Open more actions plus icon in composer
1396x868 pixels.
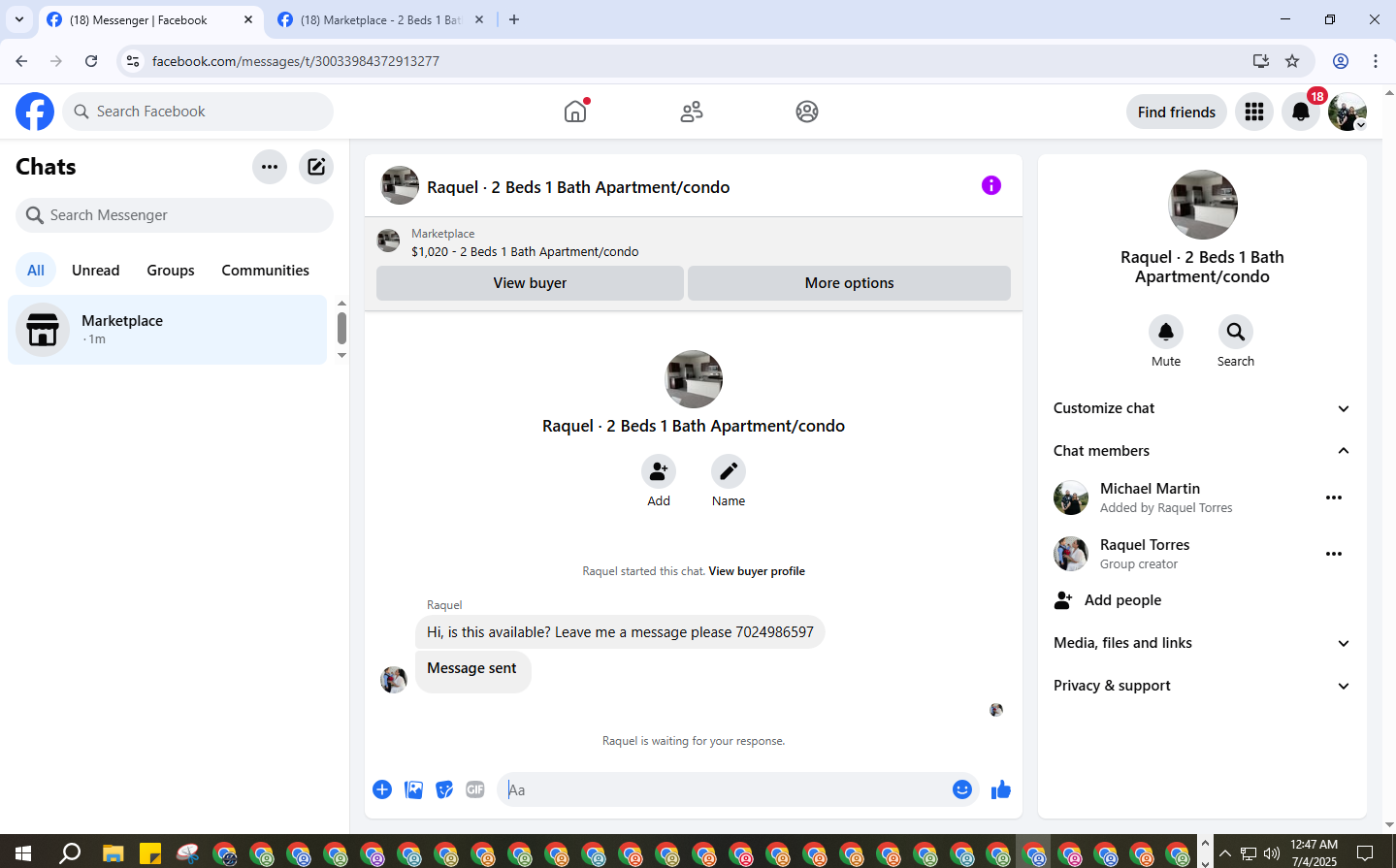pos(382,789)
